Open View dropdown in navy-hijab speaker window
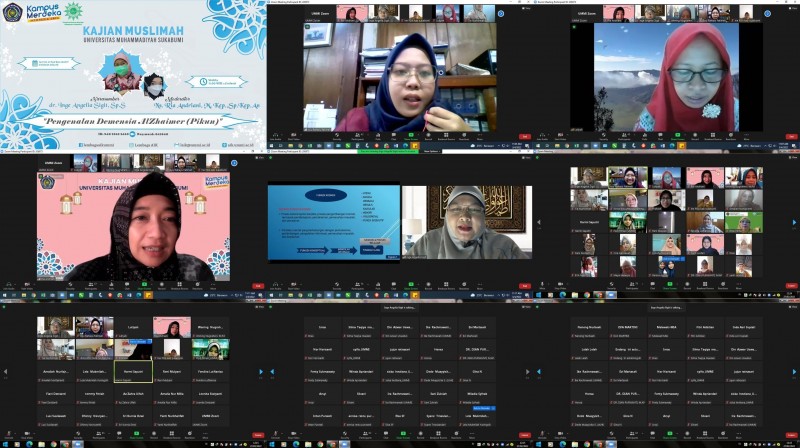 coord(526,8)
